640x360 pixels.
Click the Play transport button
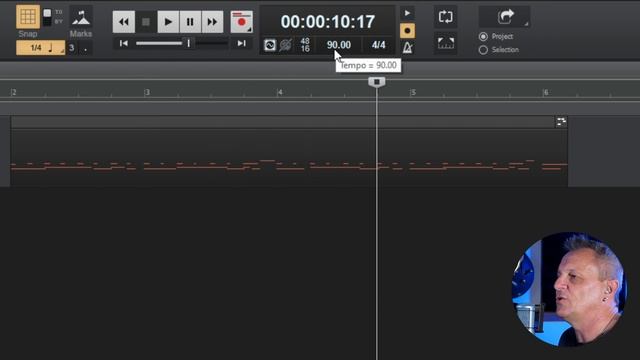click(x=168, y=22)
